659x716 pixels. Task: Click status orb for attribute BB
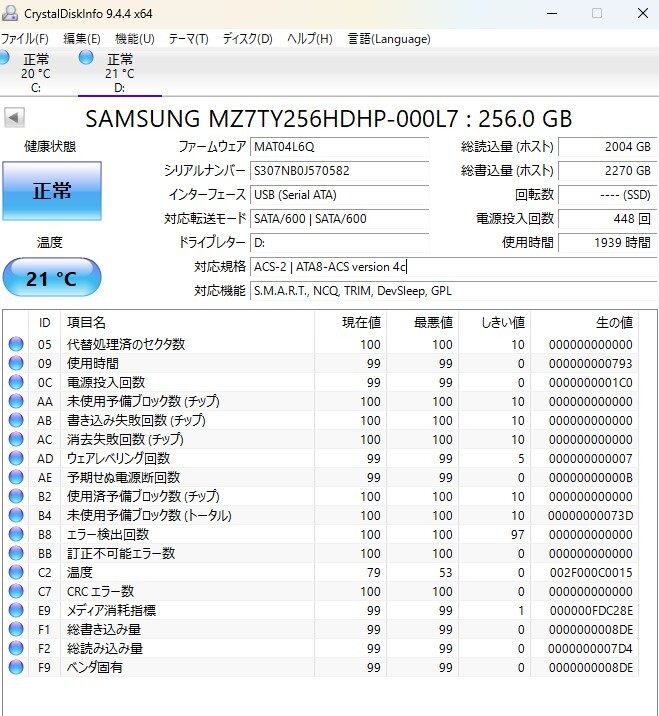coord(16,553)
